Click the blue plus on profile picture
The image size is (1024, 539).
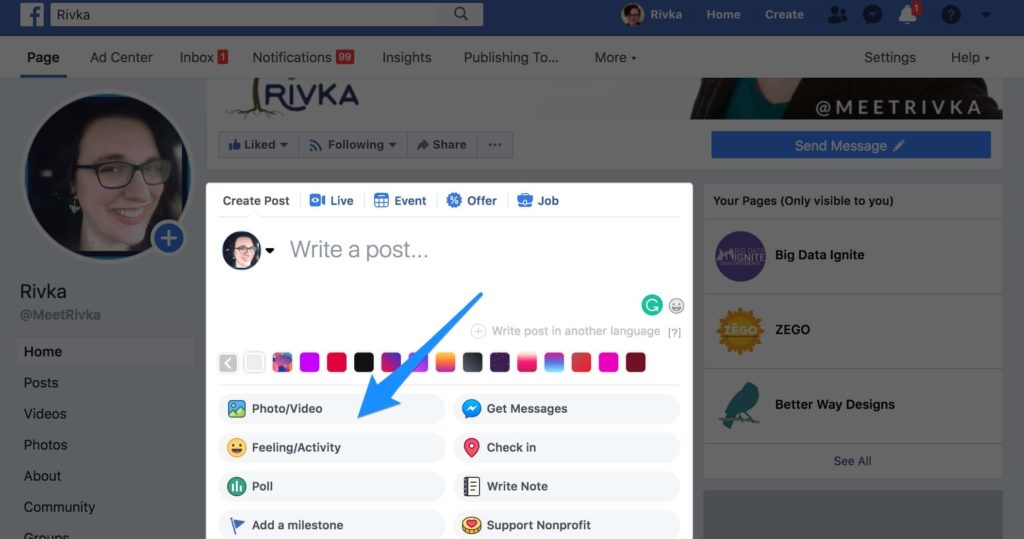pos(168,238)
